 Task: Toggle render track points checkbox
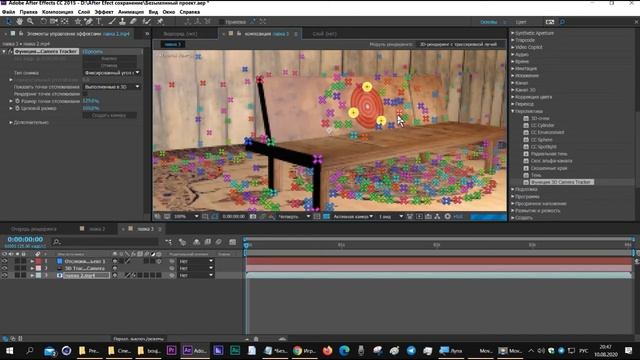(x=85, y=94)
